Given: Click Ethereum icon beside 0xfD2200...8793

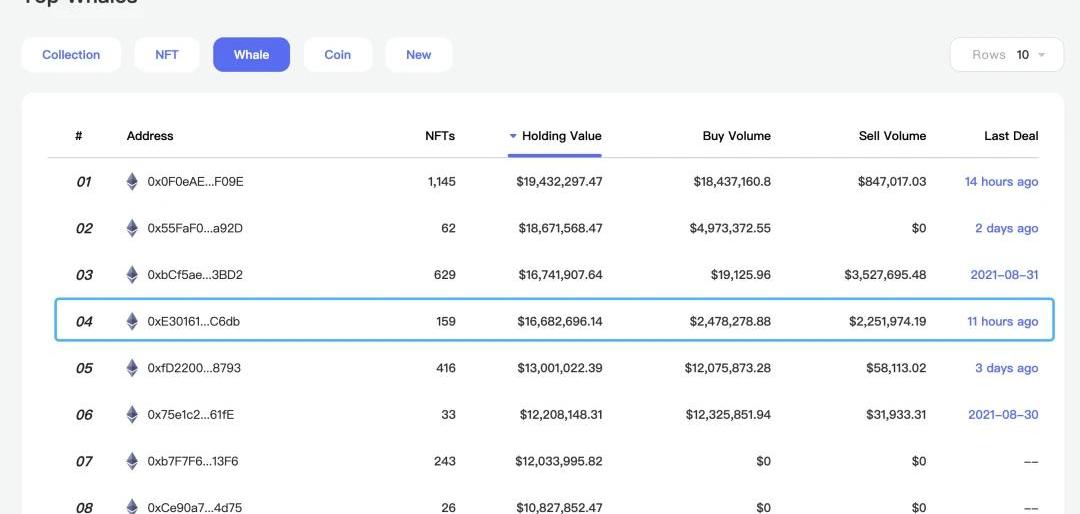Looking at the screenshot, I should pyautogui.click(x=132, y=368).
